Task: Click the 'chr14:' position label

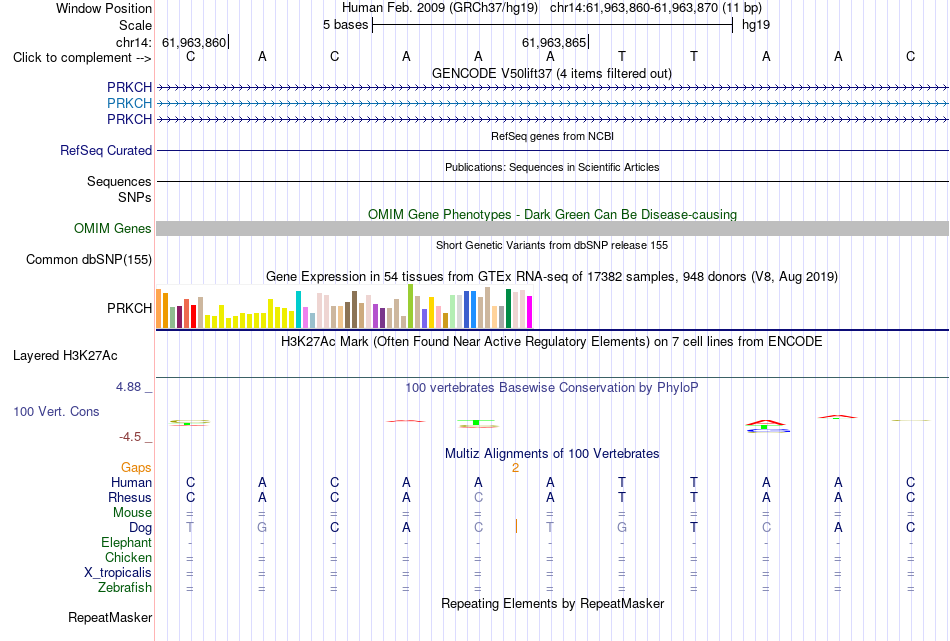Action: 134,42
